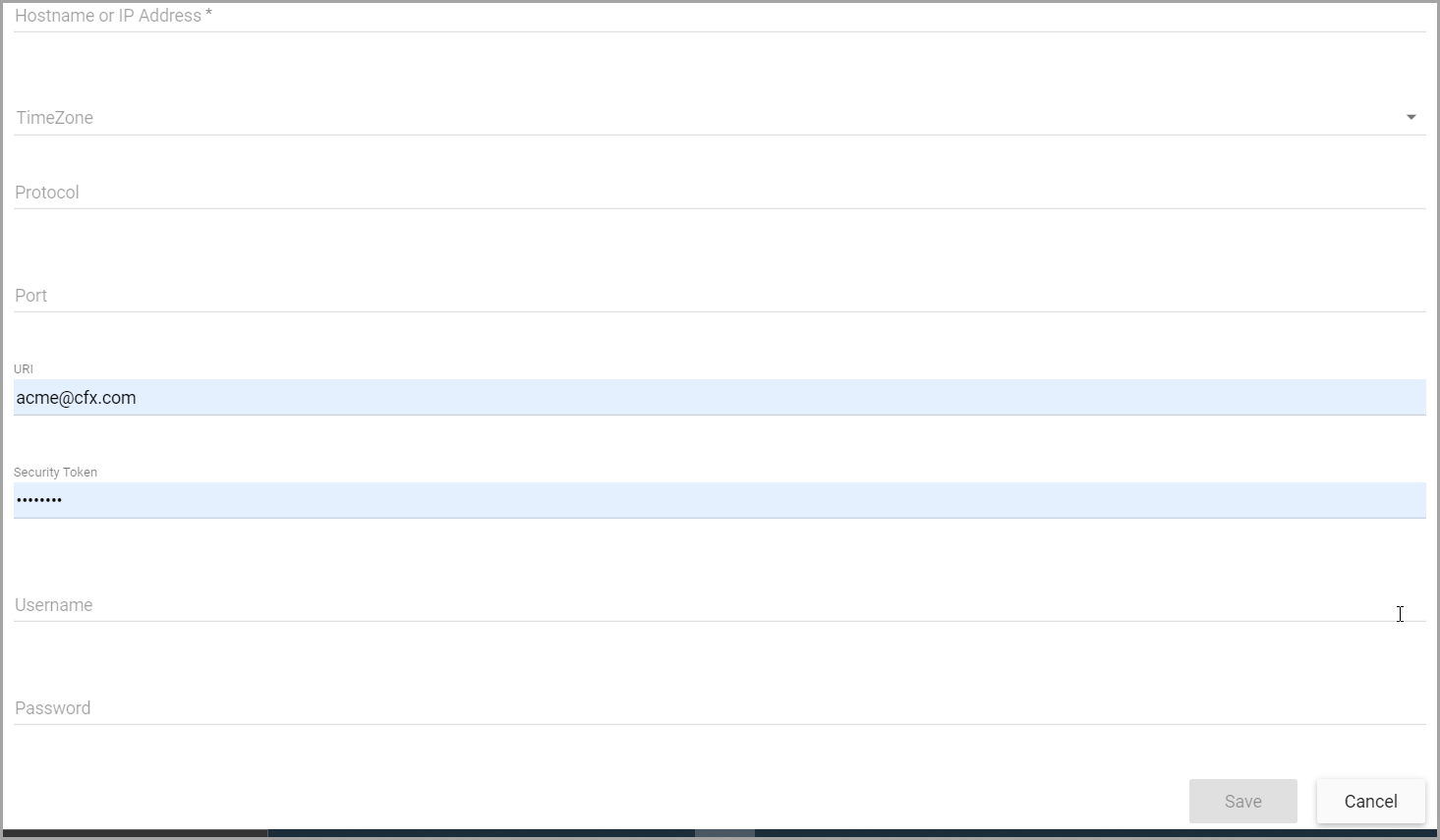The width and height of the screenshot is (1440, 840).
Task: Open the TimeZone dropdown arrow
Action: 1411,117
